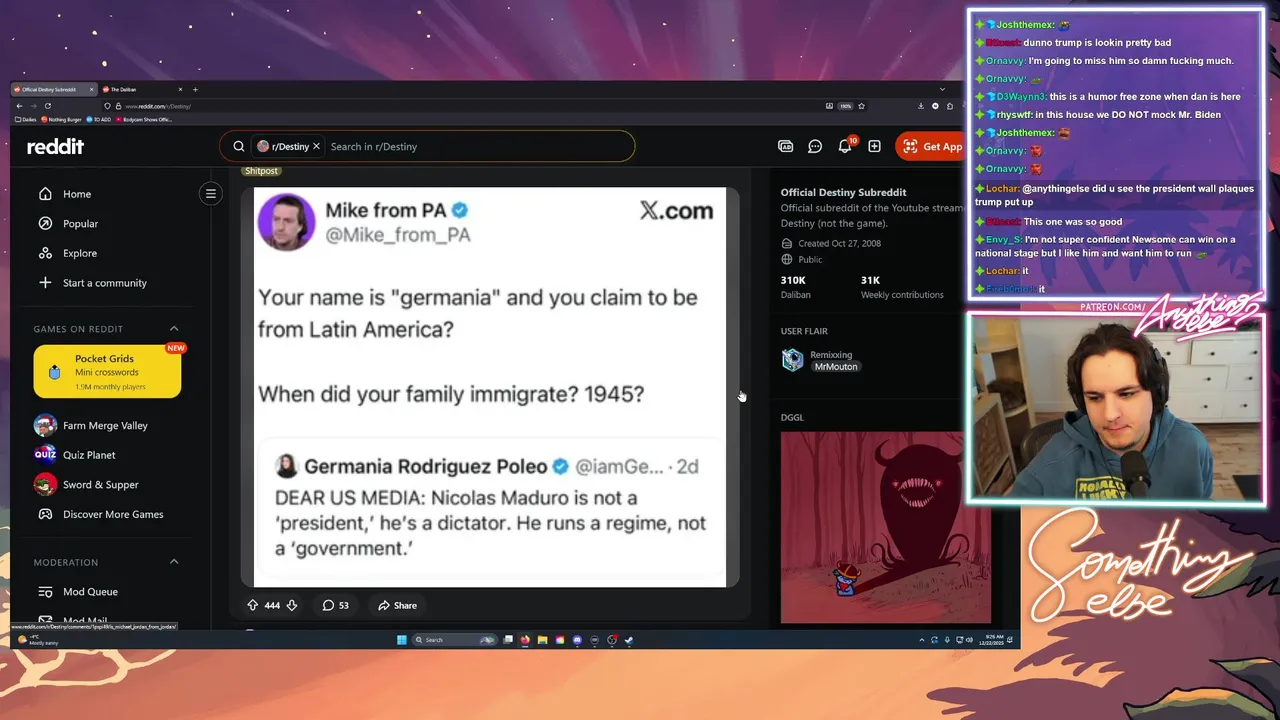Image resolution: width=1280 pixels, height=720 pixels.
Task: Open the browser tab list dropdown
Action: tap(942, 89)
